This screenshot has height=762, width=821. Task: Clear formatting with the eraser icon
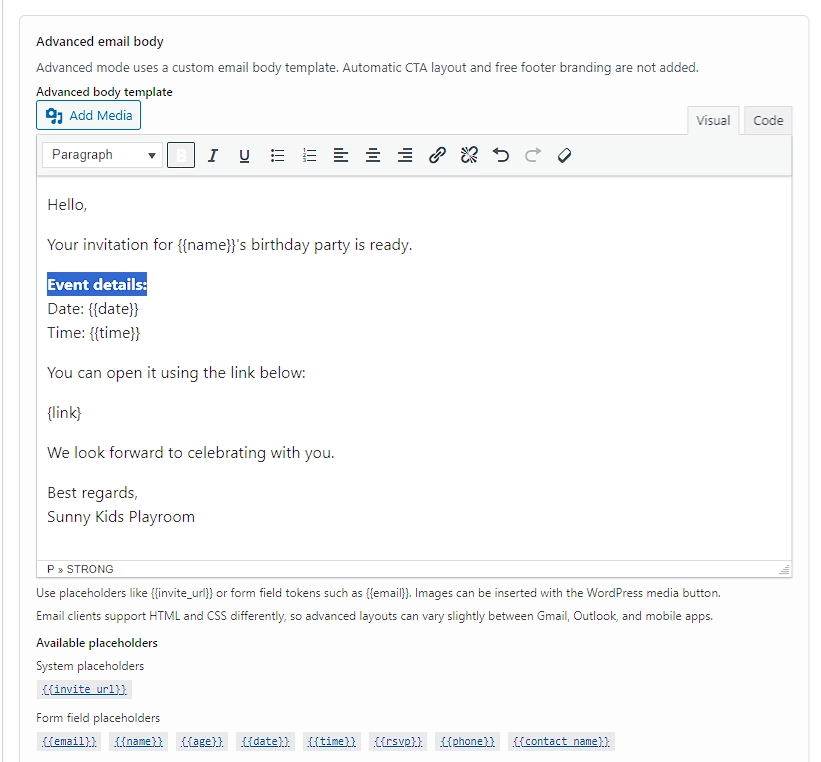[x=564, y=155]
